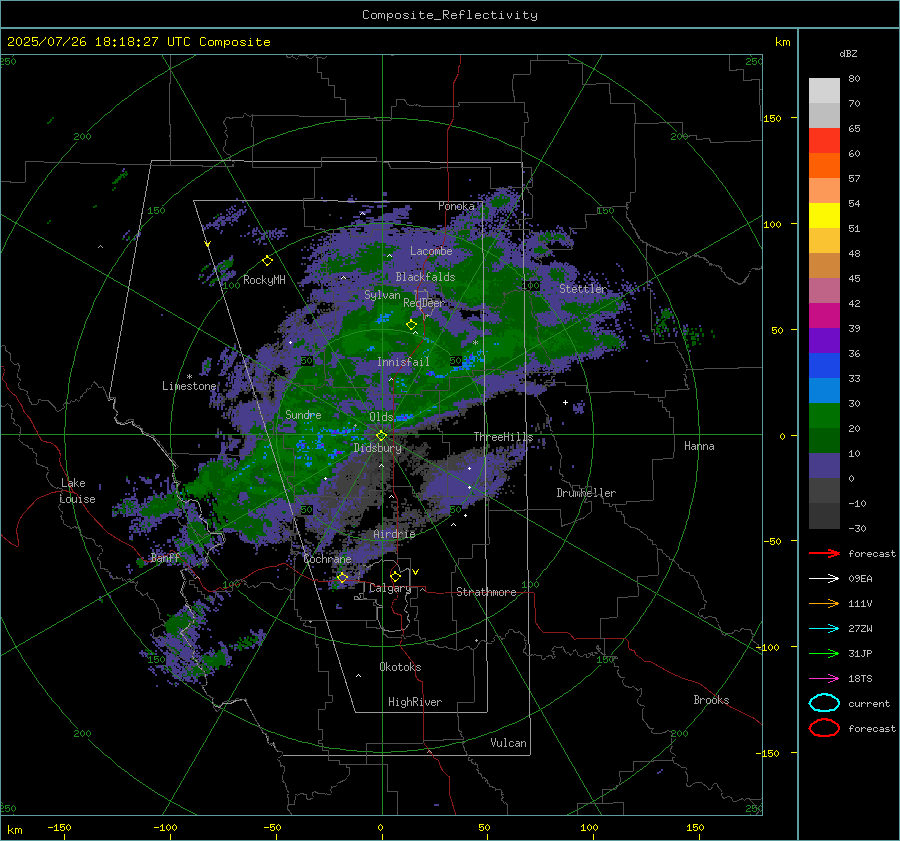Click the orange 57–60 dBZ color swatch

click(824, 166)
